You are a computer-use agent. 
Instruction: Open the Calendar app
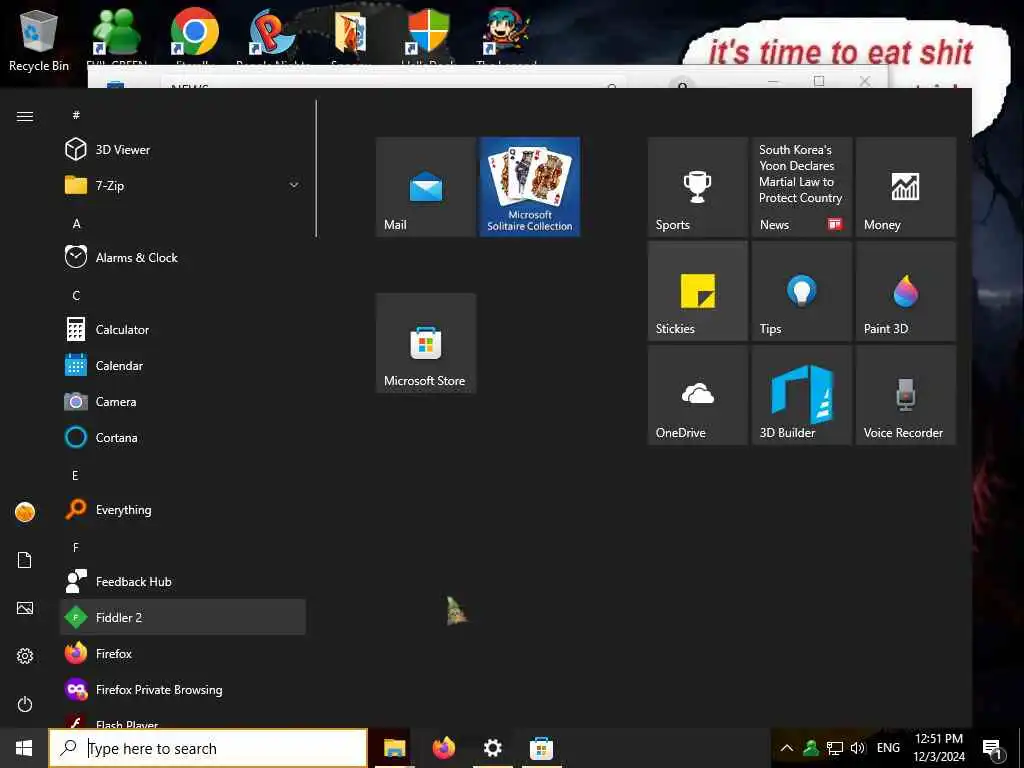[183, 366]
